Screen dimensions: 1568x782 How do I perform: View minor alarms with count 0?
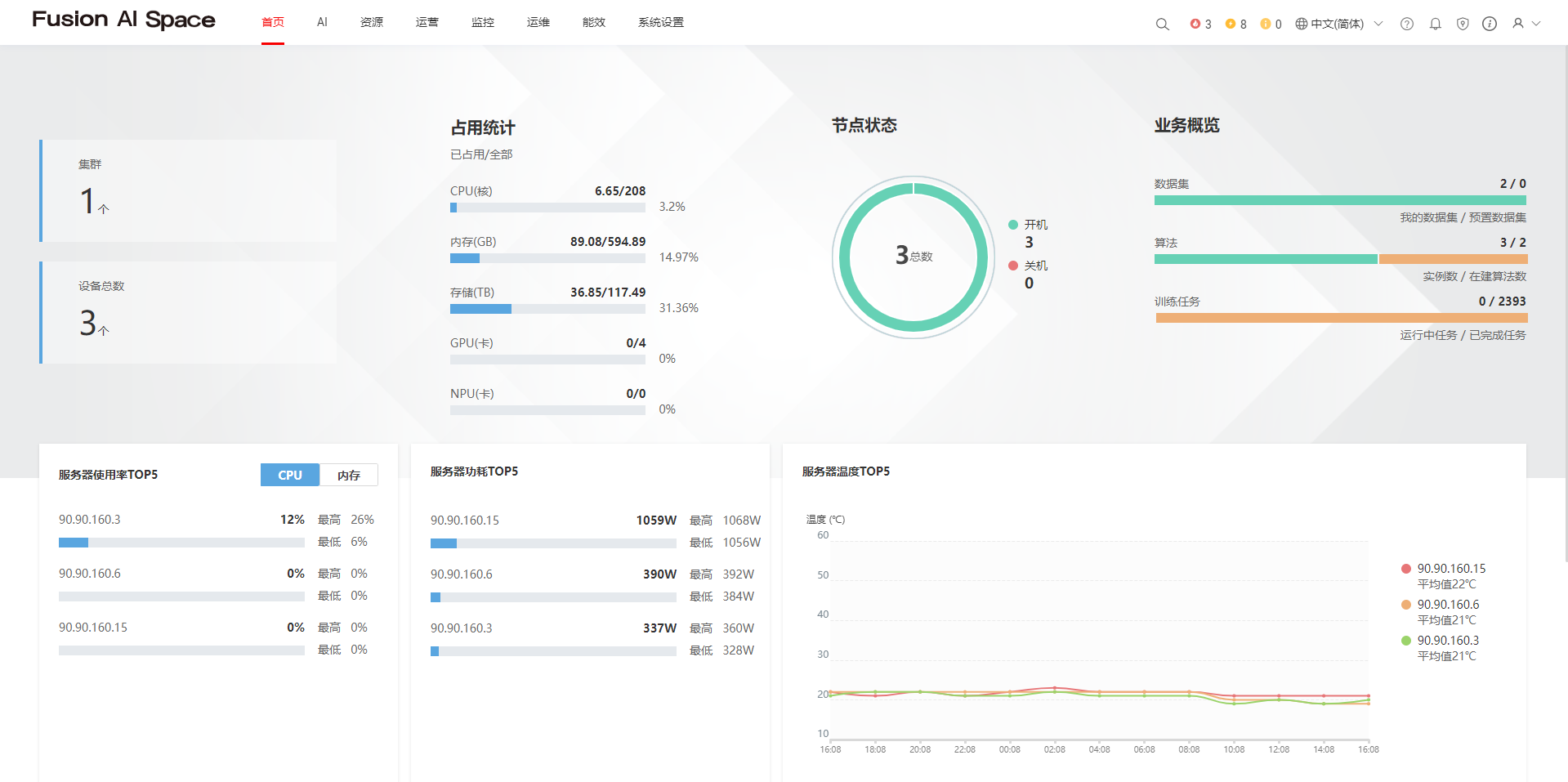[1269, 24]
